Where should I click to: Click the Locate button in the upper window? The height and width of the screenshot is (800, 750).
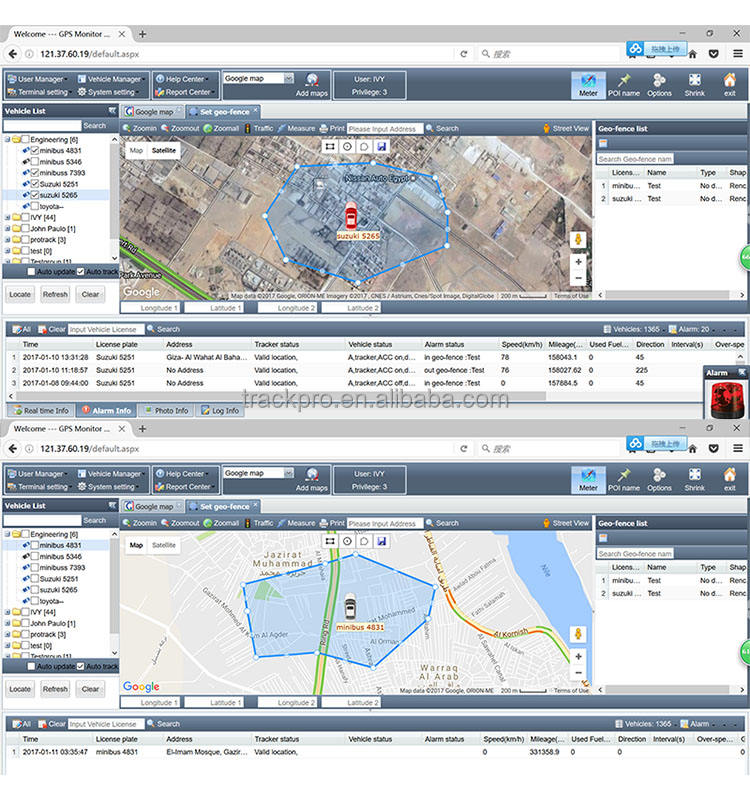(20, 294)
